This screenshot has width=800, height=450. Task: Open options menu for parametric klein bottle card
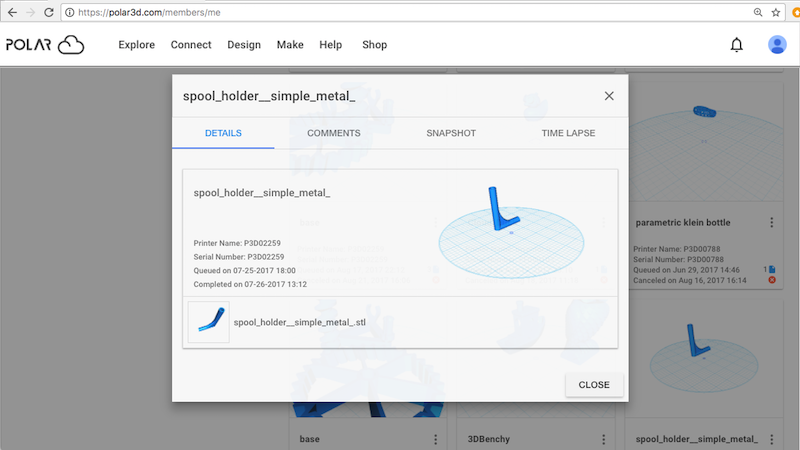point(771,222)
